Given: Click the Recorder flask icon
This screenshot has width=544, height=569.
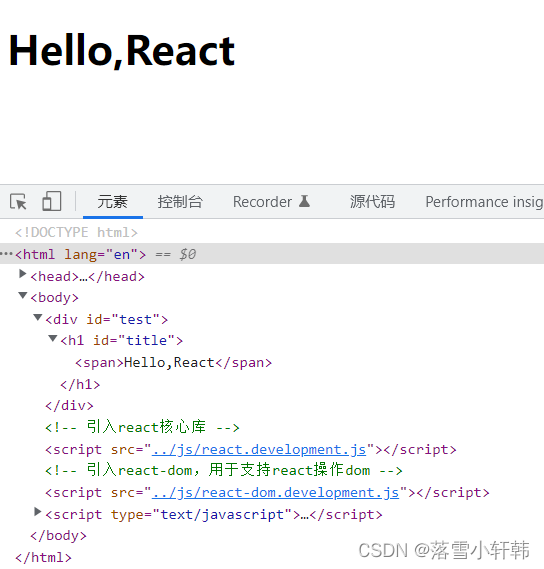Looking at the screenshot, I should pyautogui.click(x=304, y=201).
